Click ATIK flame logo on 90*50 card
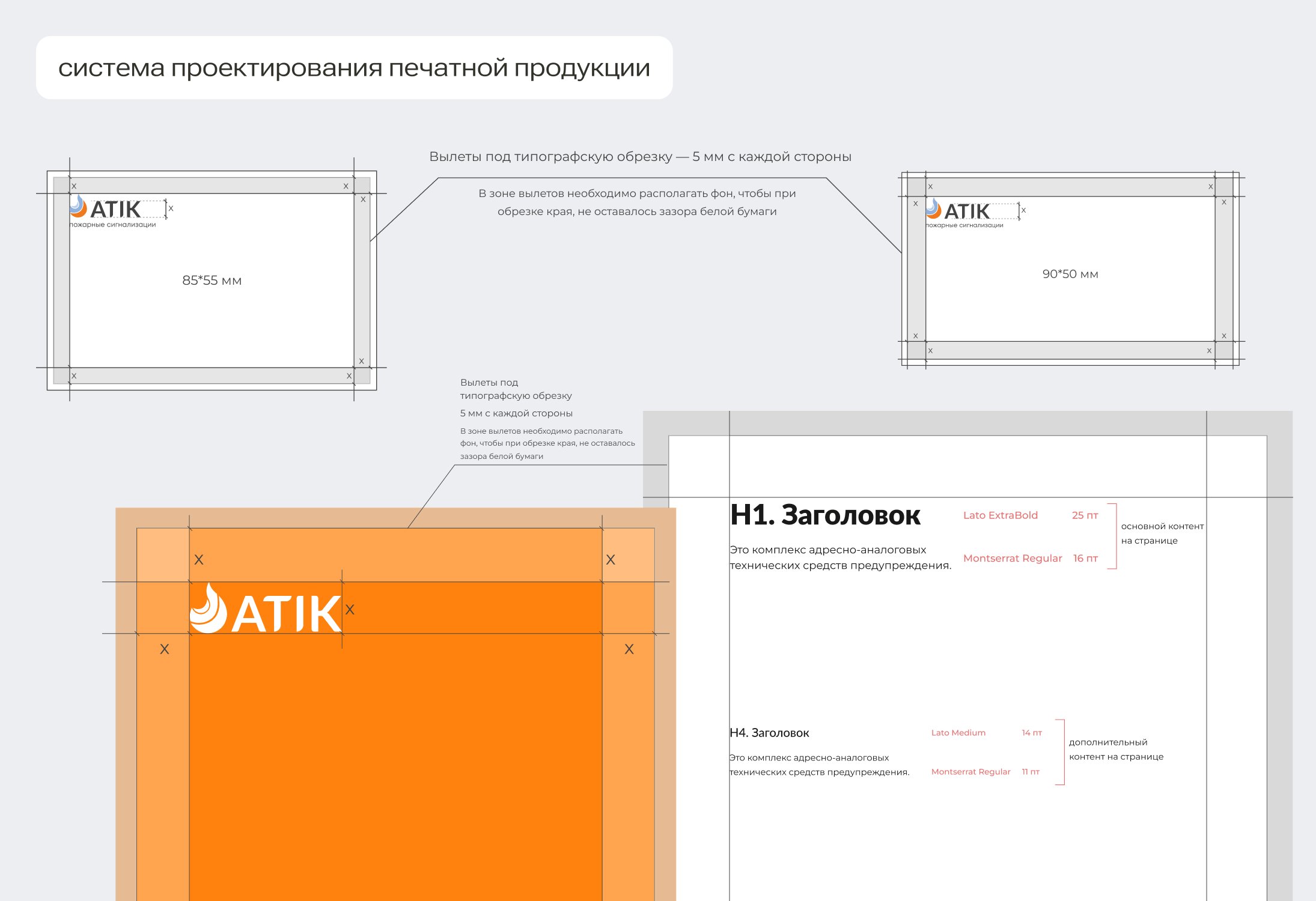Image resolution: width=1316 pixels, height=901 pixels. tap(933, 208)
